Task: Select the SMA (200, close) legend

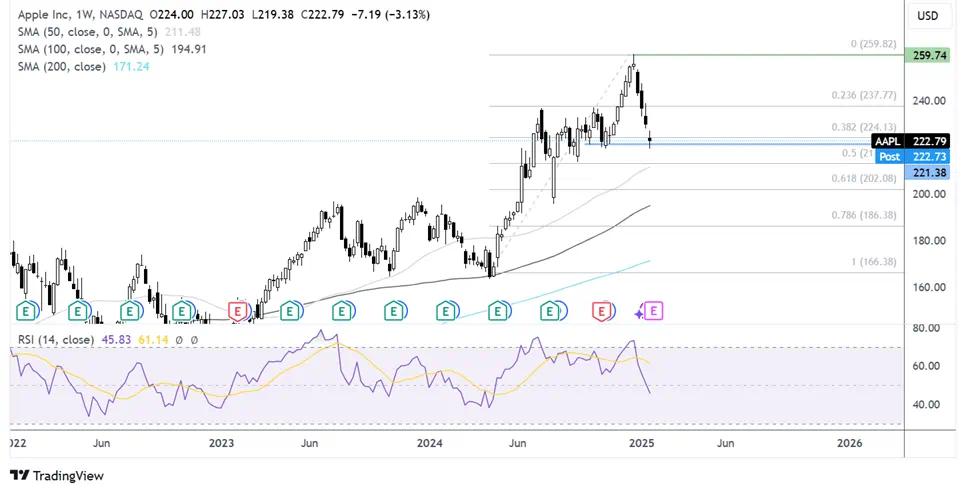Action: [x=62, y=66]
